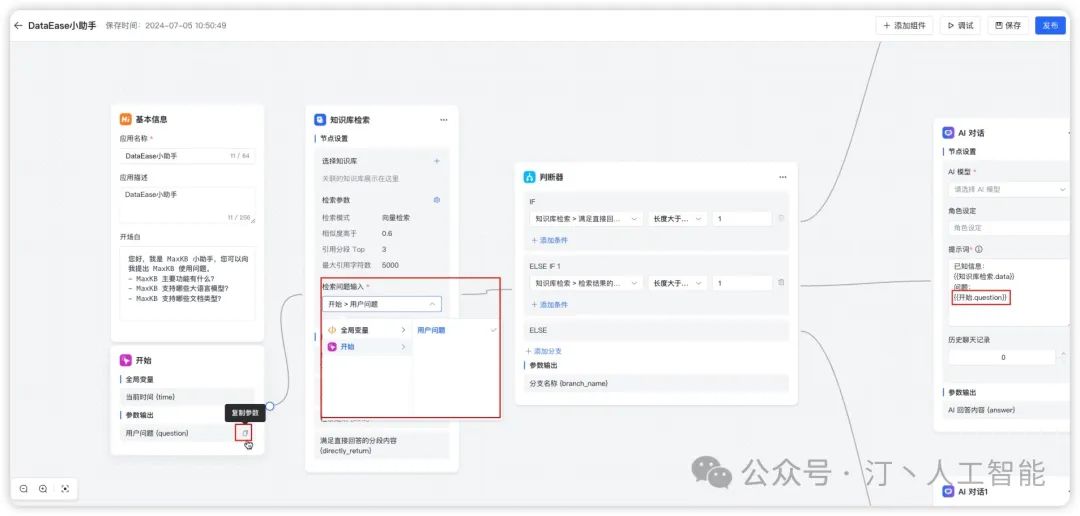This screenshot has height=516, width=1080.
Task: Click the 基本信息 orange node icon
Action: pos(125,119)
